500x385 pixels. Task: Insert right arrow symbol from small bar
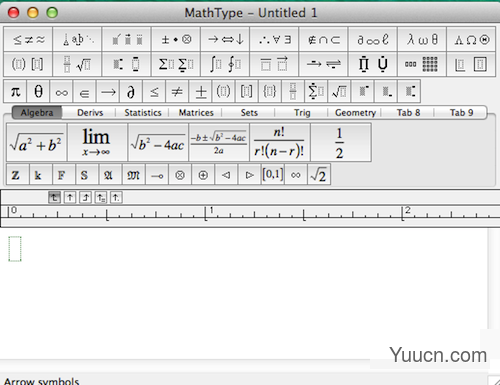[108, 91]
